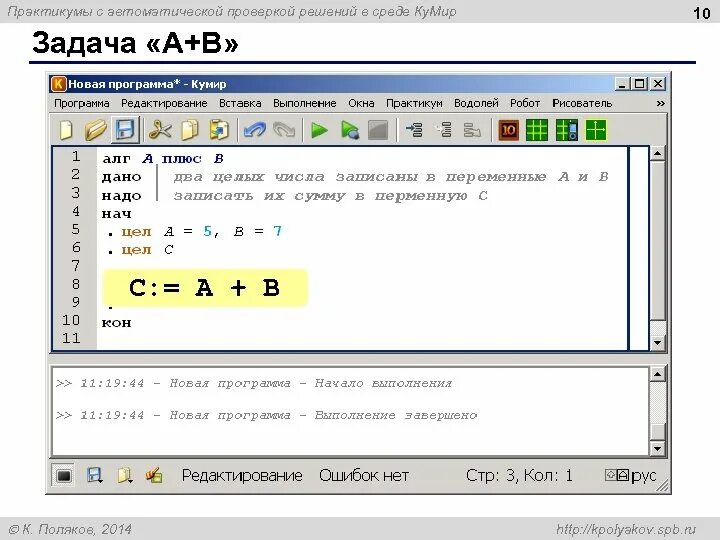Open the Выполнение menu
720x540 pixels.
pyautogui.click(x=304, y=103)
